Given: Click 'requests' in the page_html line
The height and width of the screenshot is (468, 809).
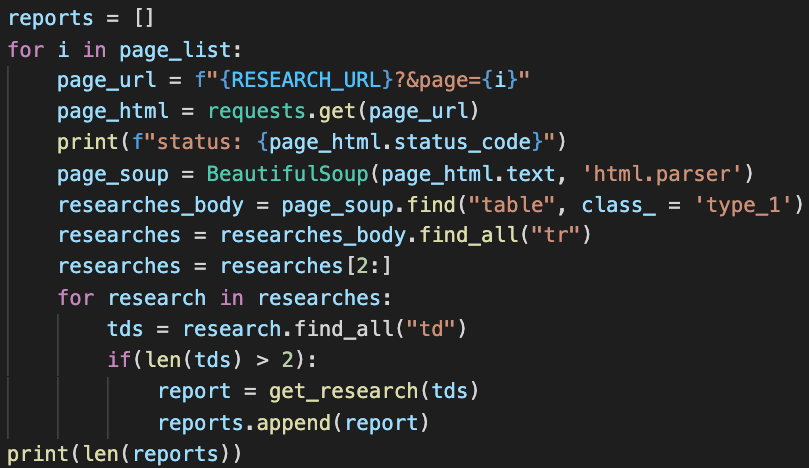Looking at the screenshot, I should 257,112.
